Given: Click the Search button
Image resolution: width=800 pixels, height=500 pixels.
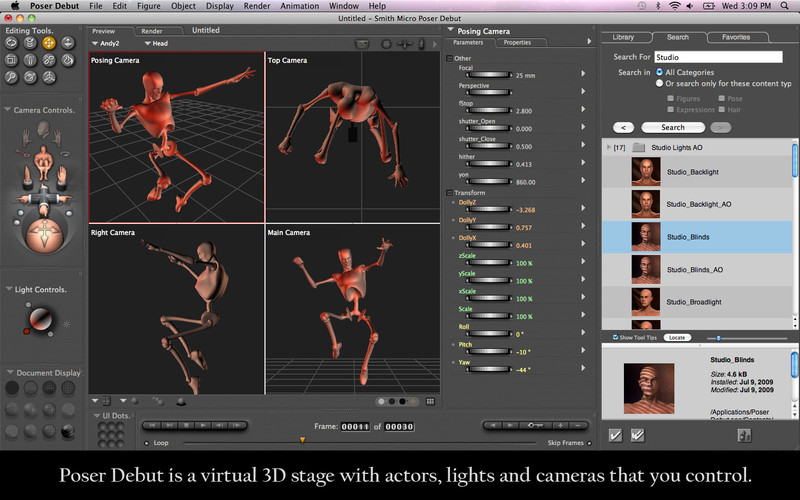Looking at the screenshot, I should (673, 127).
